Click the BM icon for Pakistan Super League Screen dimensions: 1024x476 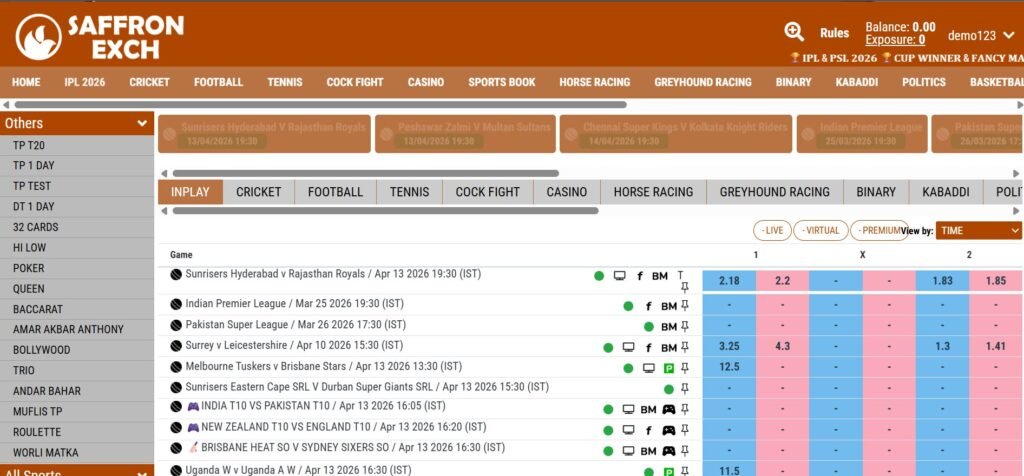(669, 326)
